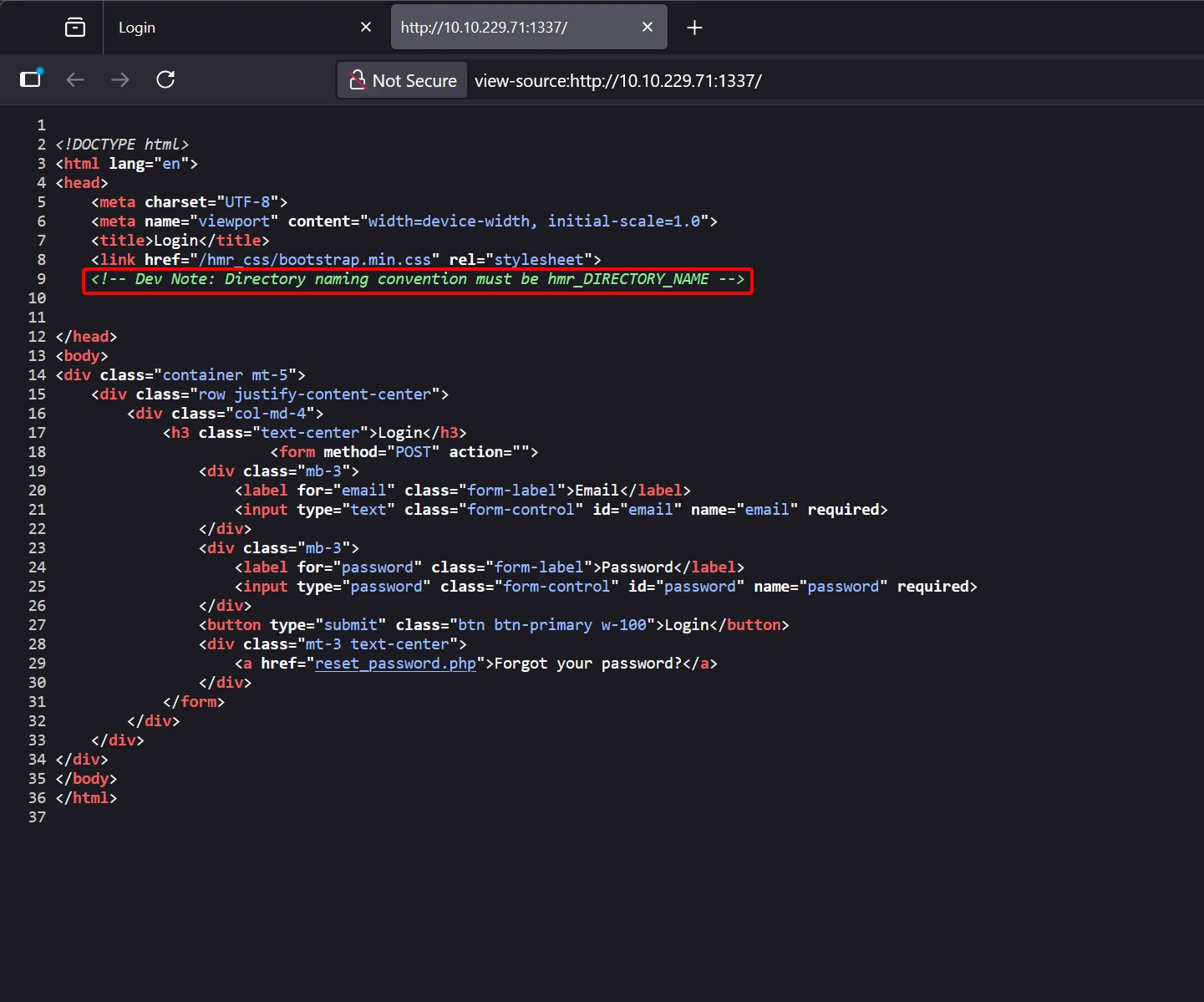The image size is (1204, 1002).
Task: Select the 10.10.229.71:1337 tab
Action: pos(510,28)
